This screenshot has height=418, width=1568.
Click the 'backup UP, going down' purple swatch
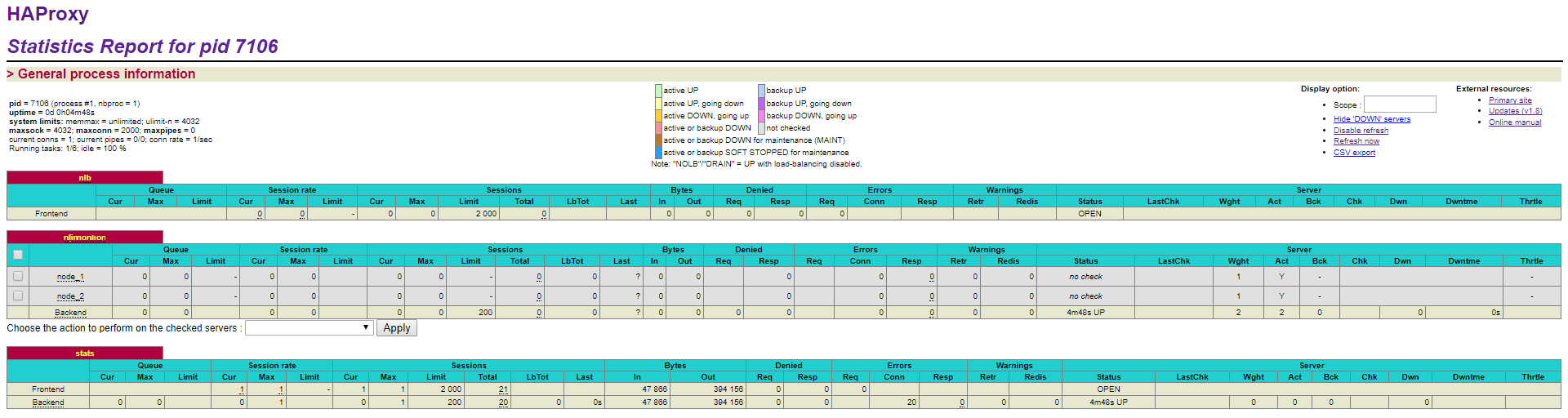[x=761, y=104]
